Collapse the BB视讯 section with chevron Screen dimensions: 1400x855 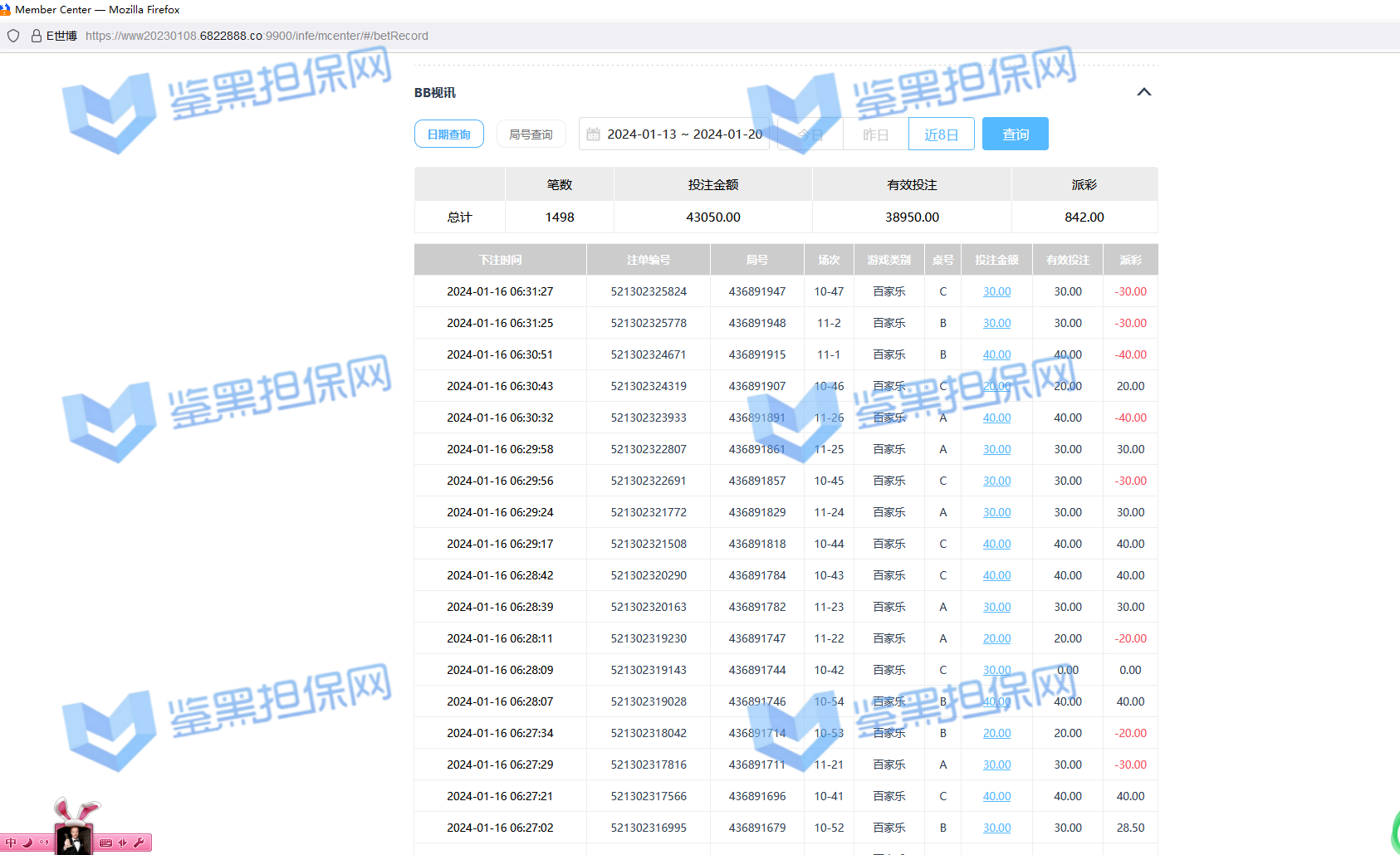click(x=1143, y=92)
